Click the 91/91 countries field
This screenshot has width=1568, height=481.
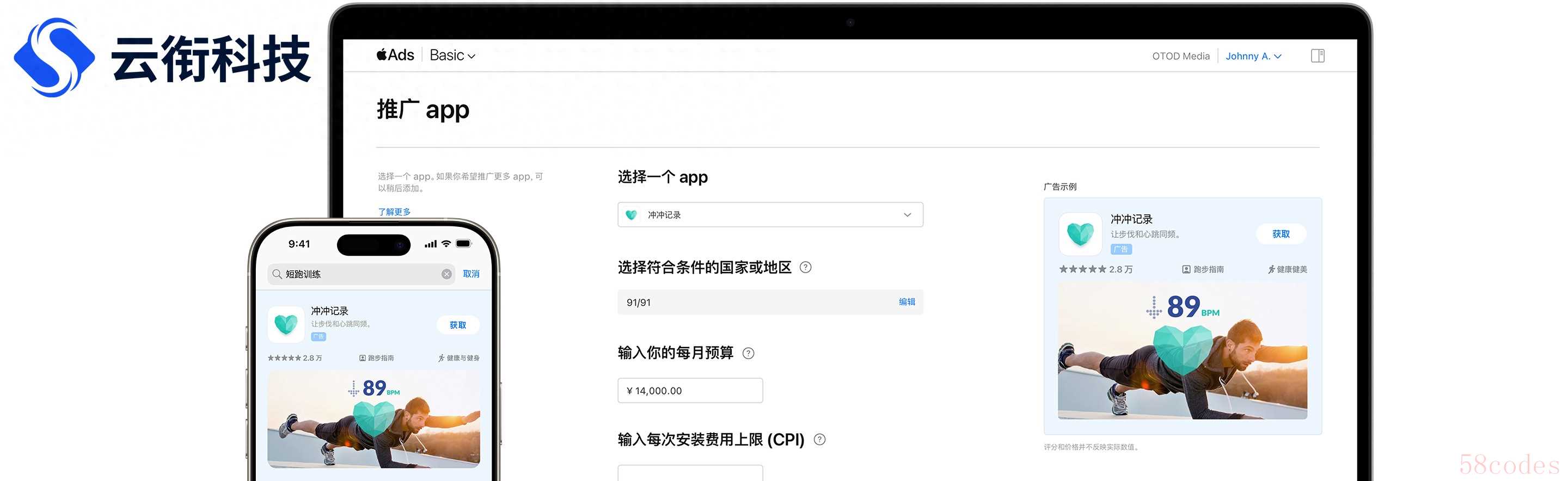(x=770, y=302)
